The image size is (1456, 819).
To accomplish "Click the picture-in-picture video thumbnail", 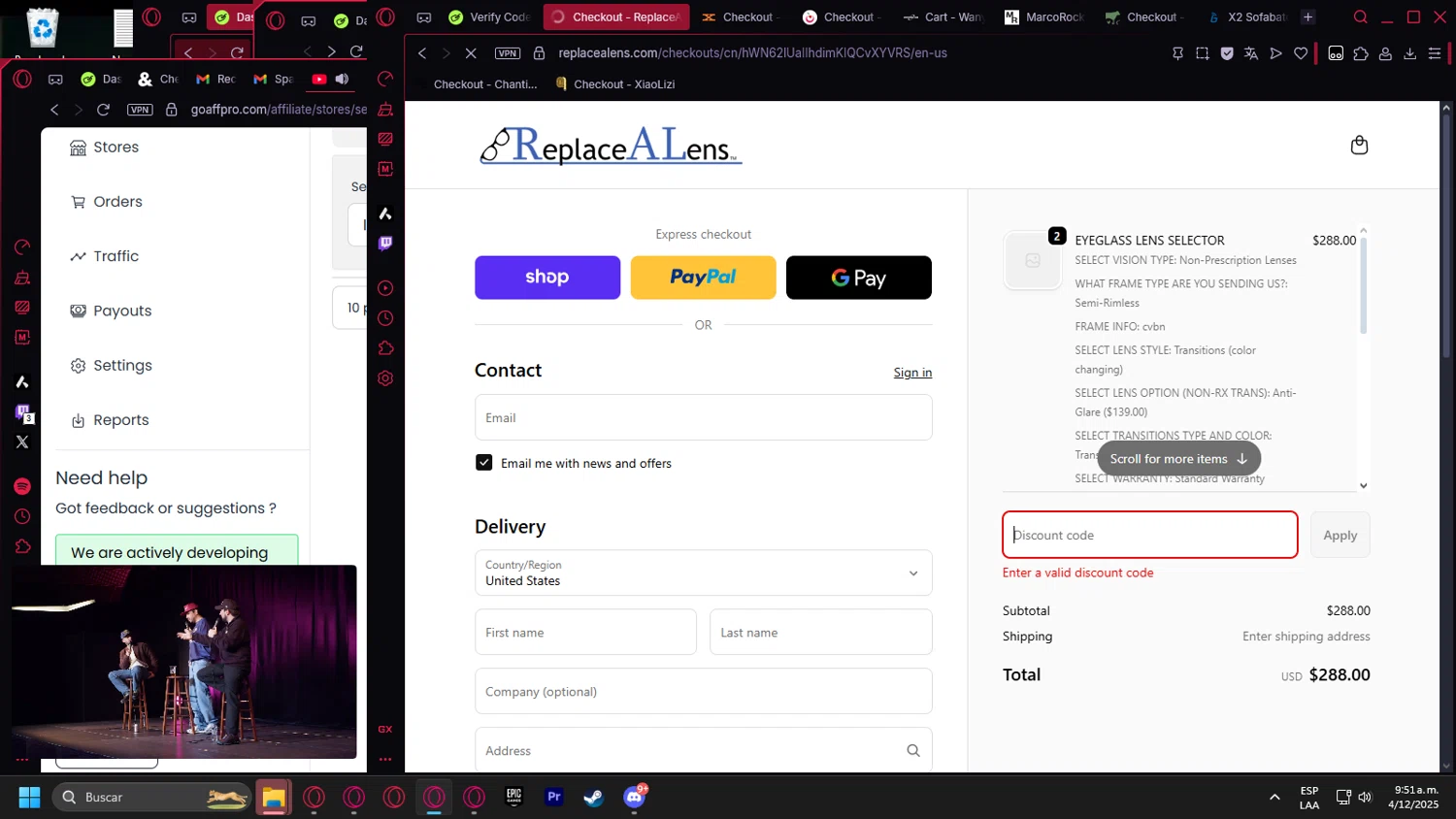I will [184, 662].
